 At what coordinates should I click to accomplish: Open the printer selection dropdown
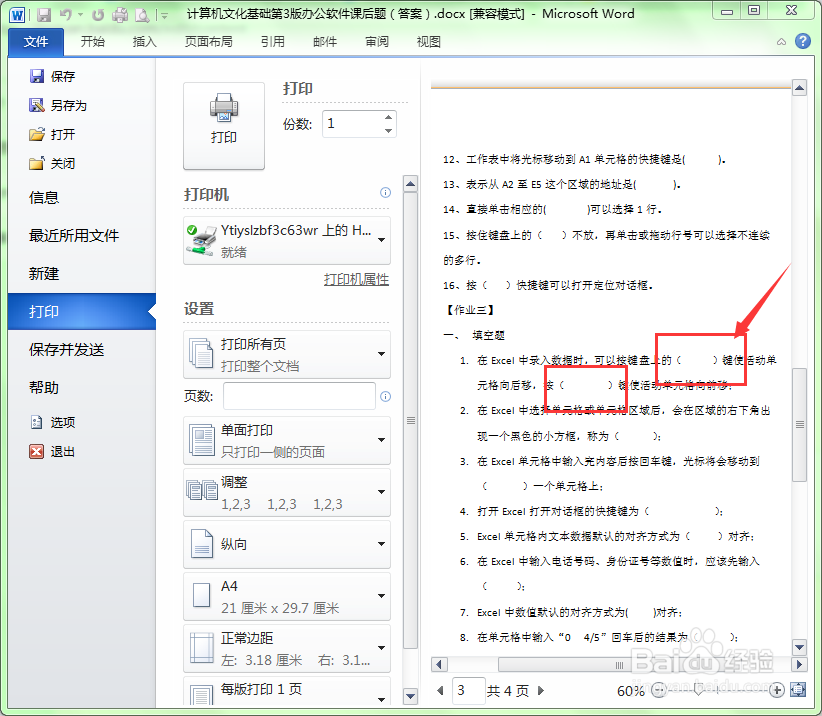tap(287, 241)
